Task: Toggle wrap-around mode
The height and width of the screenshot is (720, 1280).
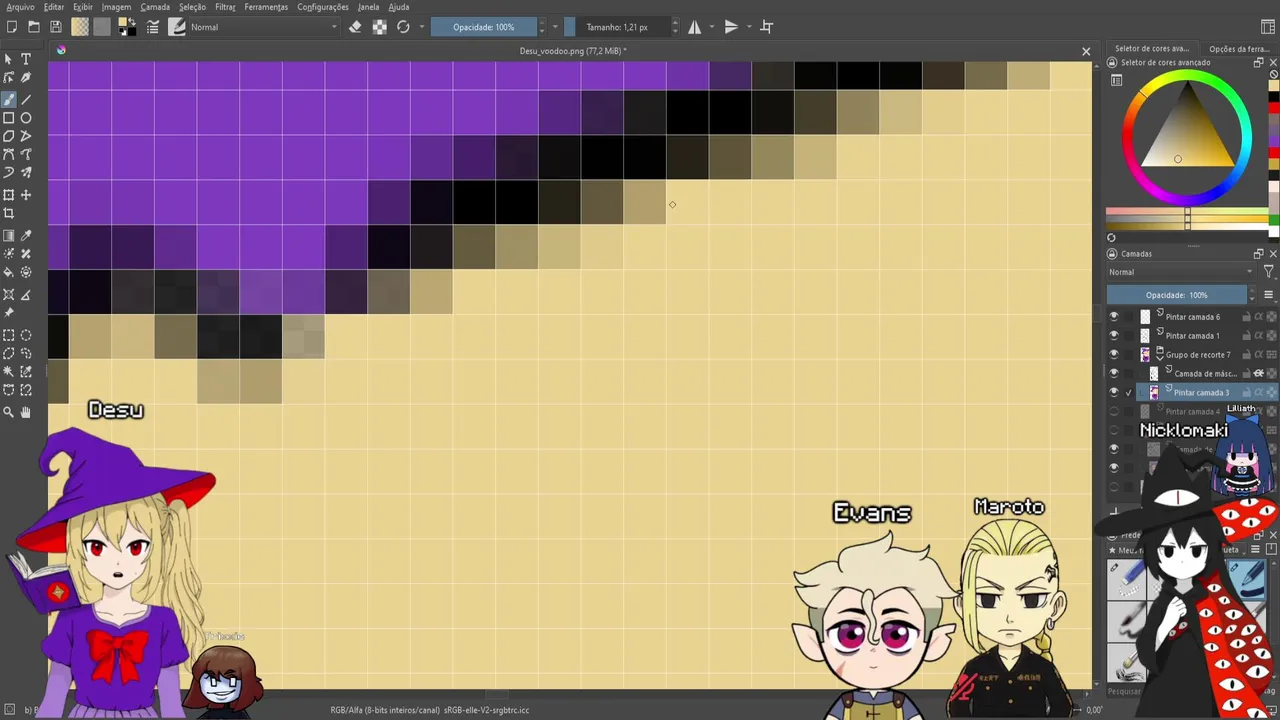Action: tap(767, 27)
